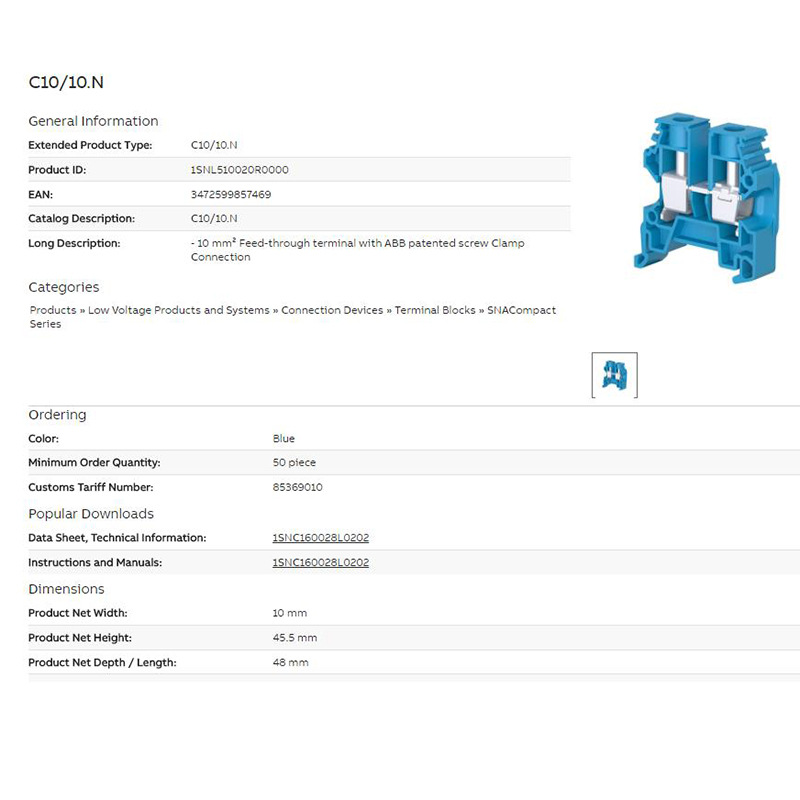Click Product Net Height value 45.5 mm
This screenshot has height=800, width=800.
coord(295,638)
